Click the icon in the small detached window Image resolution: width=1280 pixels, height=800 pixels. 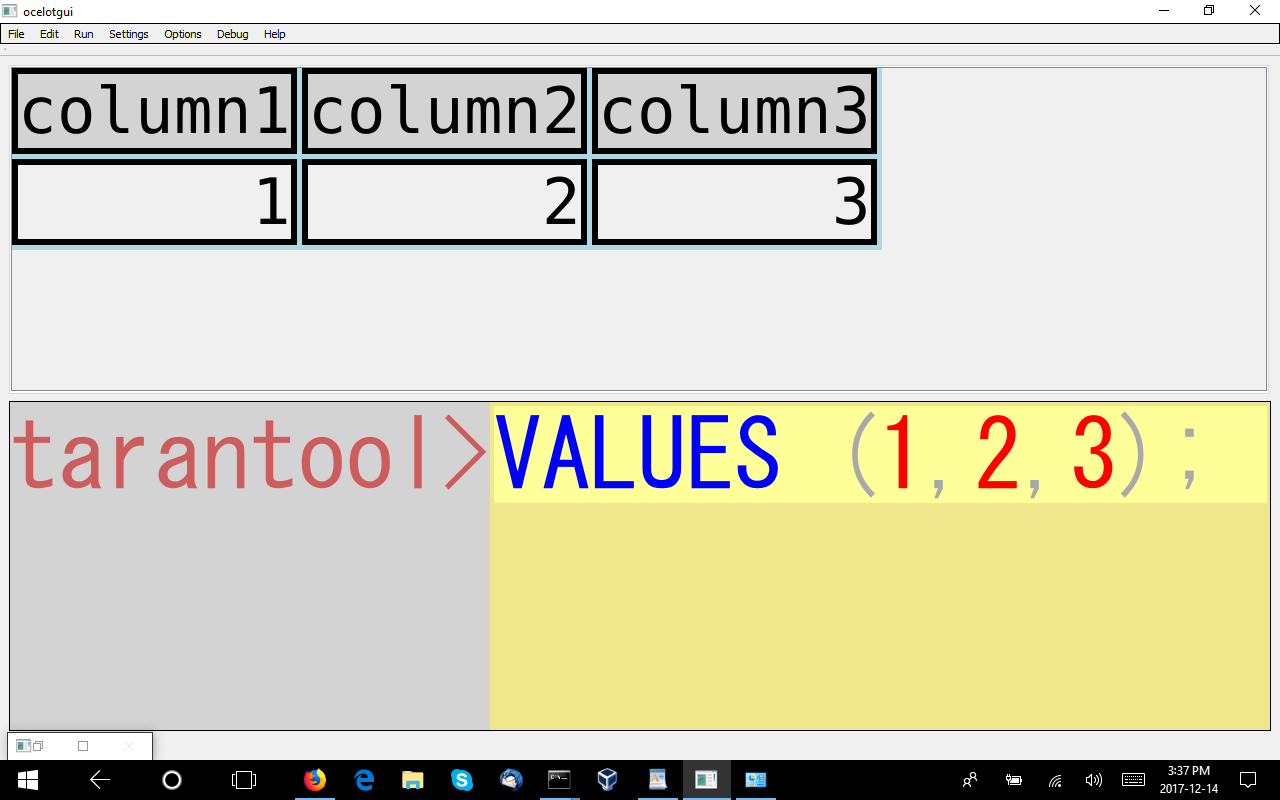[23, 746]
